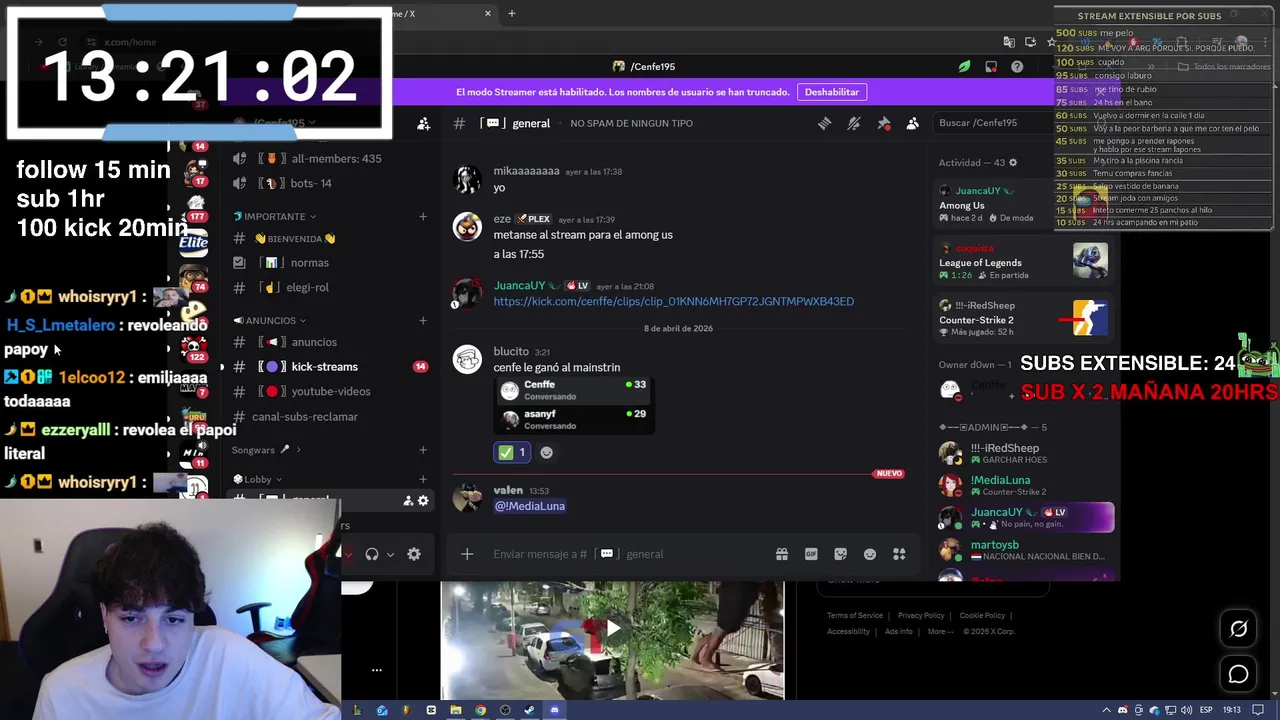
Task: Open the Threads icon in channel header
Action: [x=824, y=123]
